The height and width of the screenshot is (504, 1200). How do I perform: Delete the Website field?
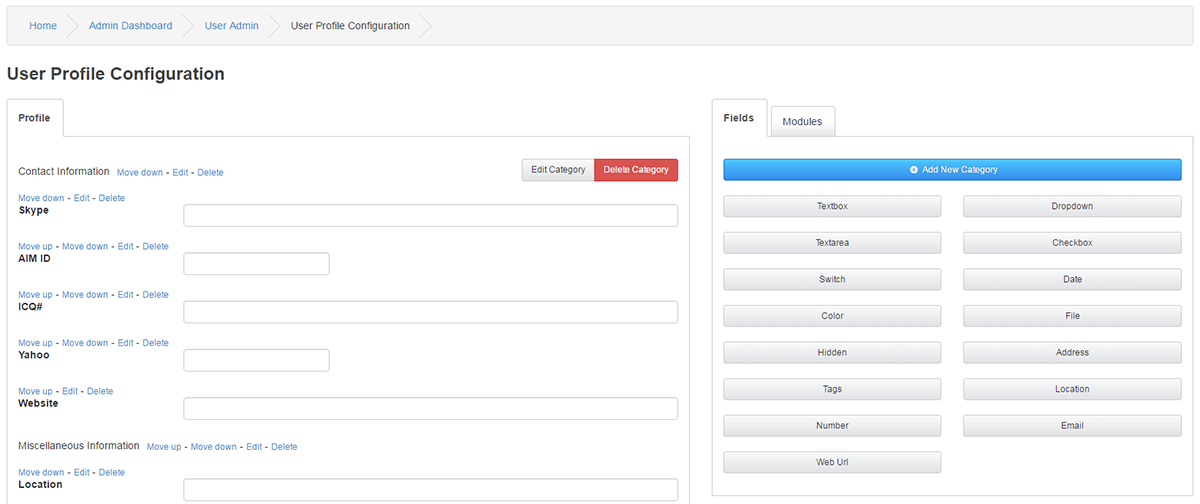click(x=100, y=391)
